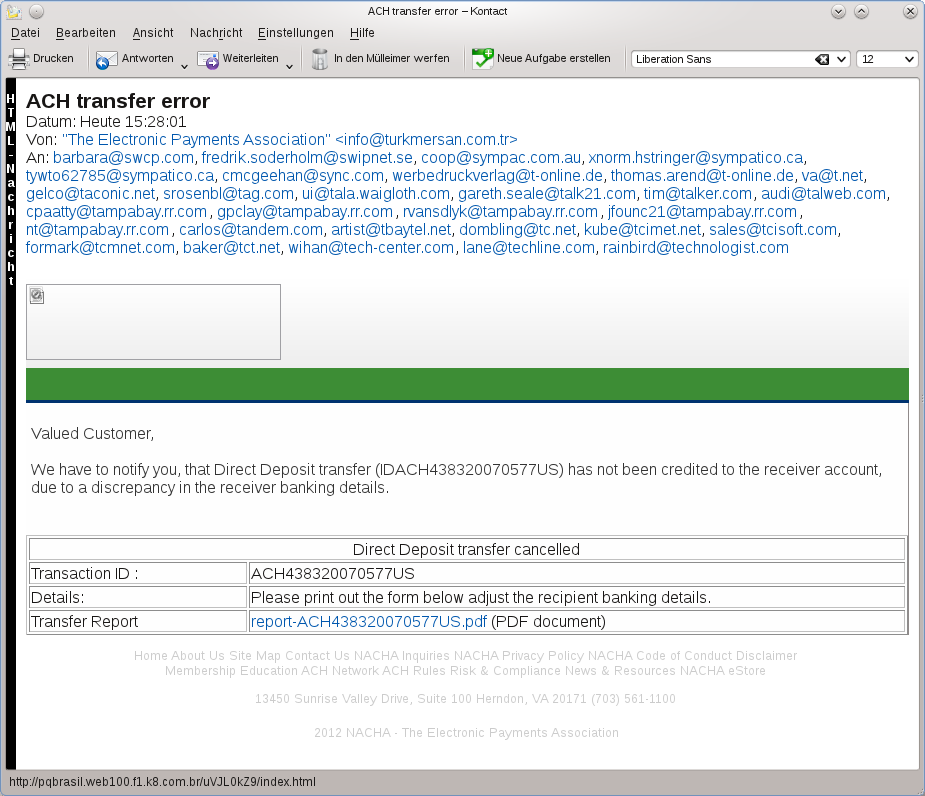Clear the font name field
Viewport: 925px width, 796px height.
[822, 59]
